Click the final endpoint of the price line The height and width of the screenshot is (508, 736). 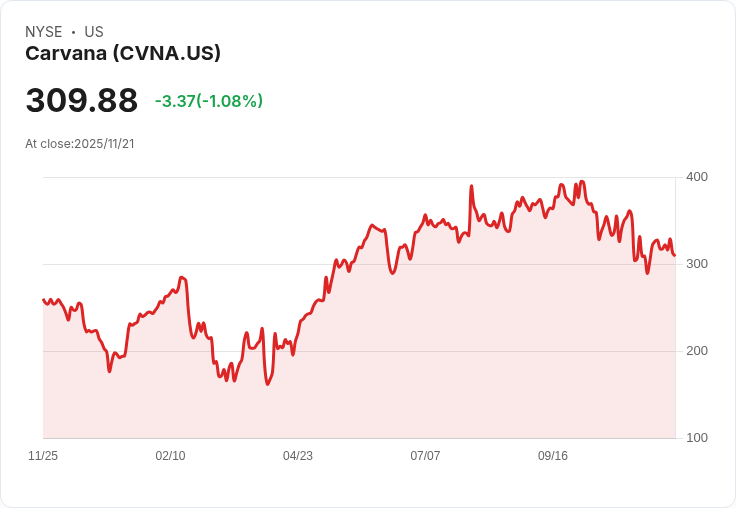point(675,255)
